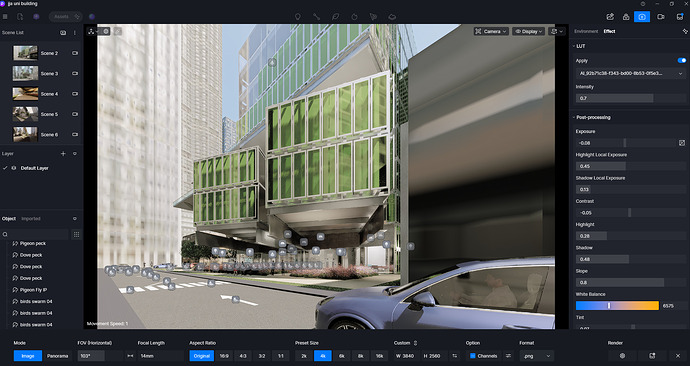This screenshot has height=366, width=690.
Task: Update camera for Scene 6
Action: point(75,135)
